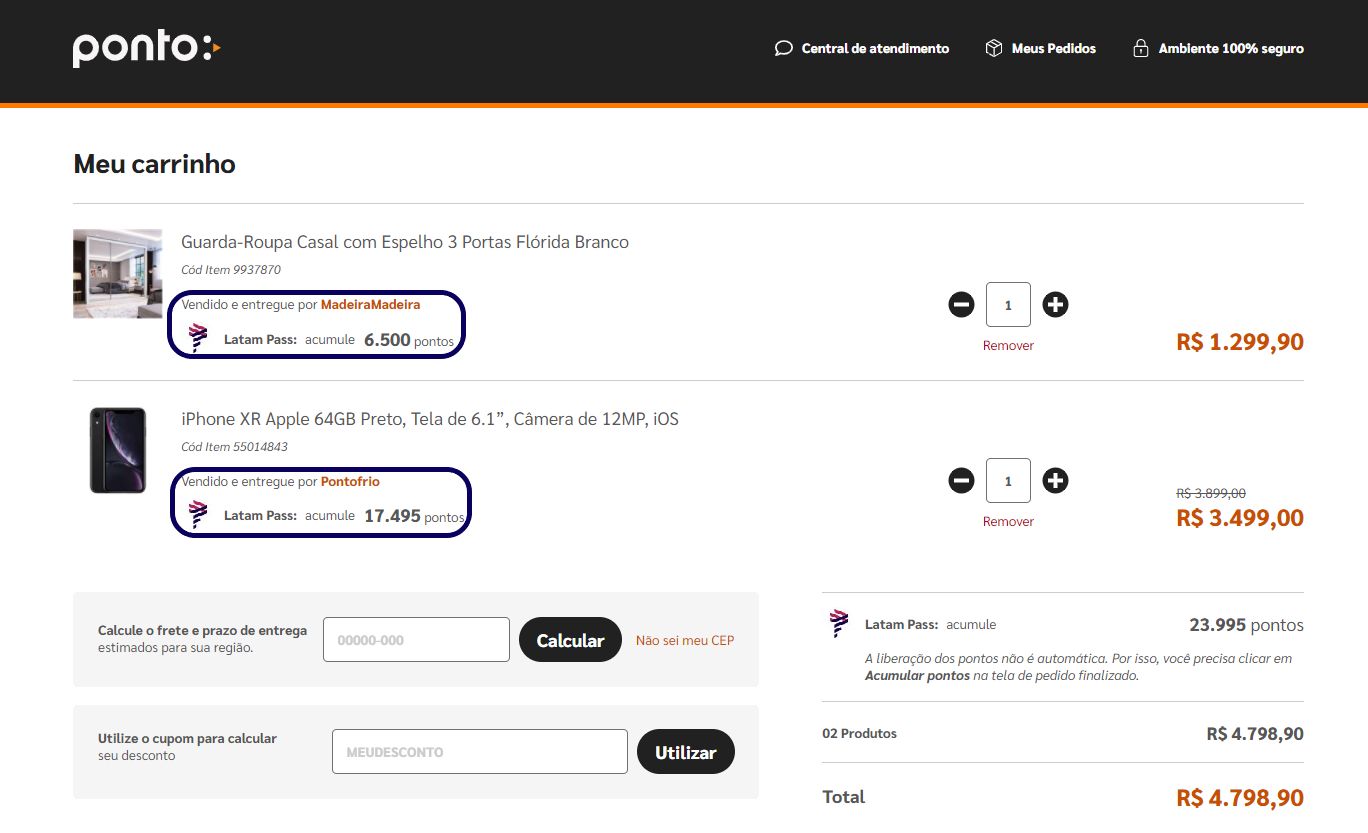
Task: Open Guarda-Roupa Casal com Espelho product title
Action: [405, 242]
